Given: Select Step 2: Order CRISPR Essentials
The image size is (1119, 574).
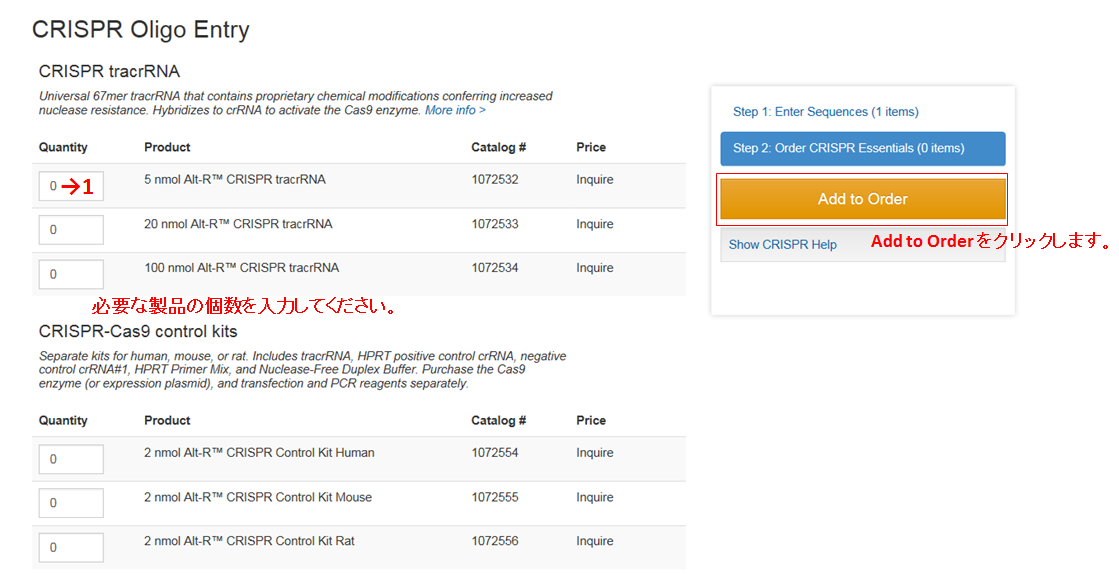Looking at the screenshot, I should (x=862, y=148).
